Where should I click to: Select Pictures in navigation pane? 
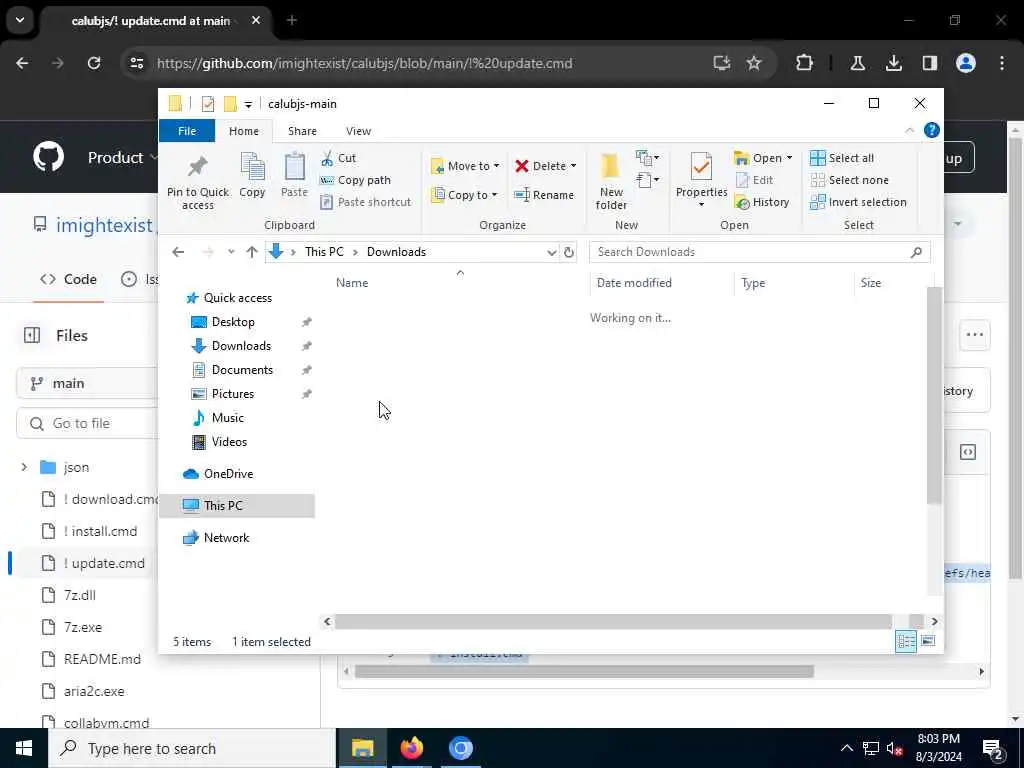(232, 394)
